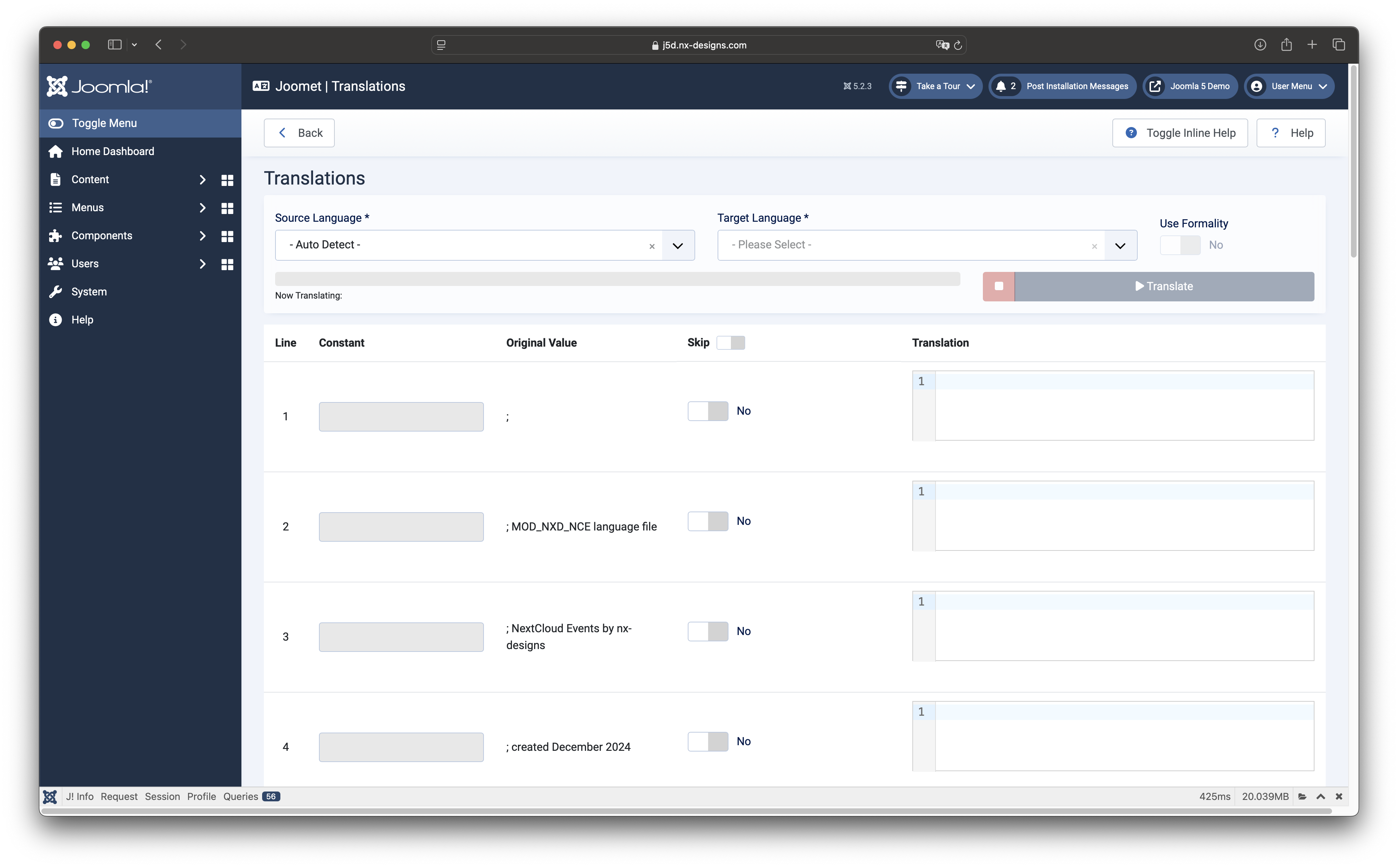The width and height of the screenshot is (1398, 868).
Task: Collapse debug bar with up chevron
Action: click(1320, 797)
